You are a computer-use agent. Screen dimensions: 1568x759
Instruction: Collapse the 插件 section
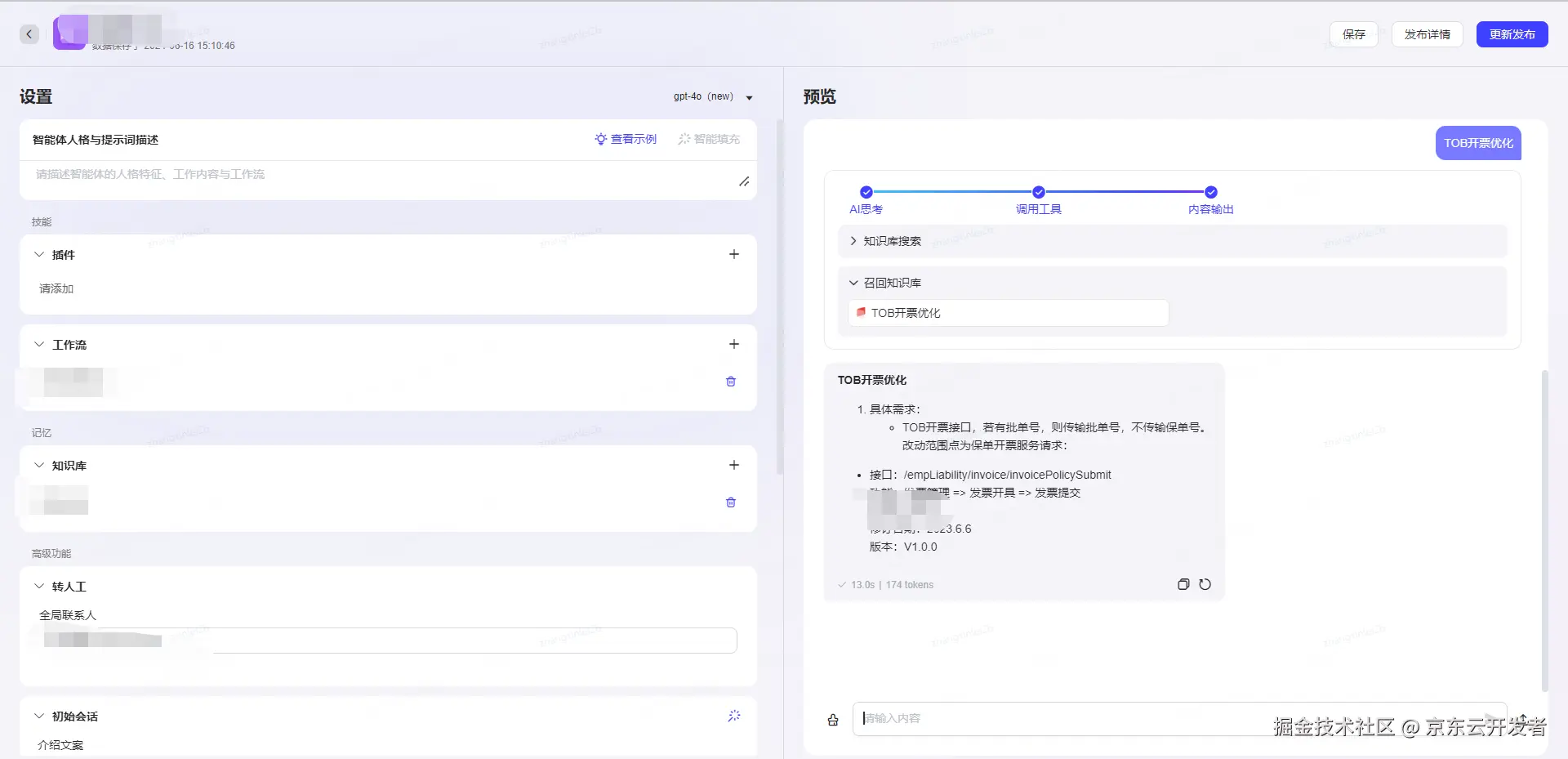point(39,255)
